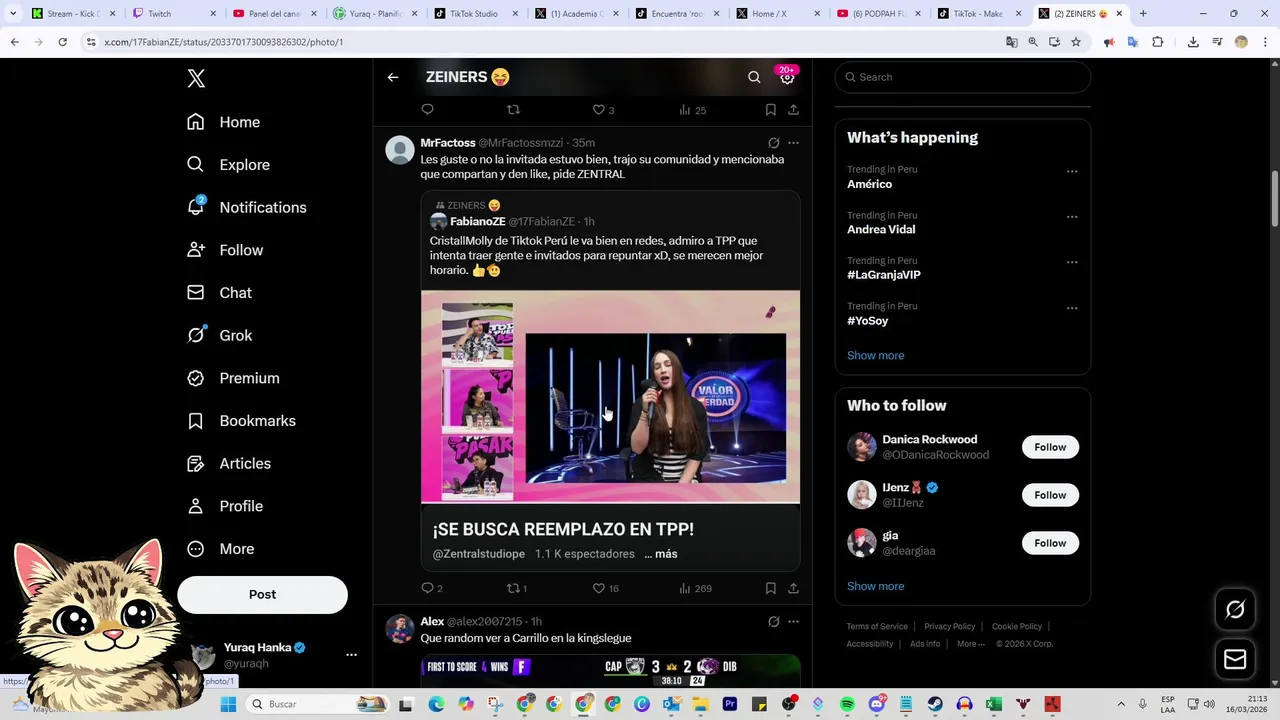
Task: Open MrFactoss profile avatar
Action: (400, 150)
